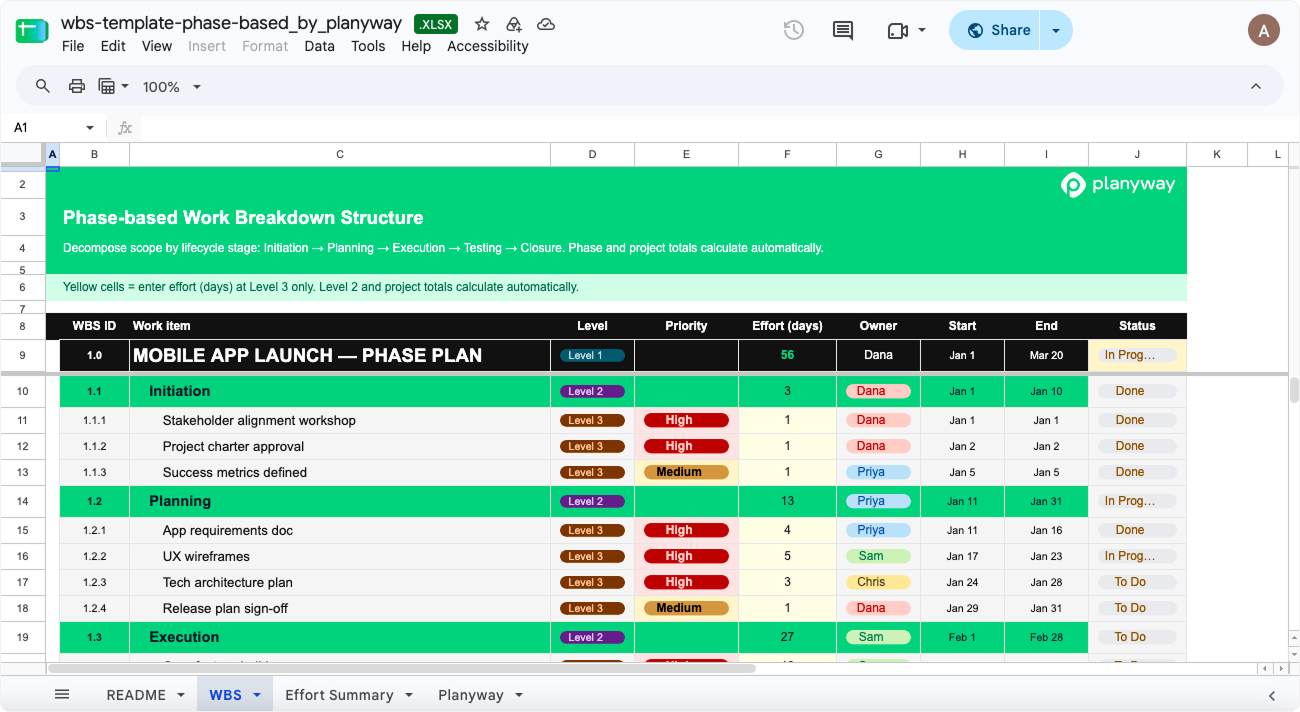Image resolution: width=1300 pixels, height=712 pixels.
Task: Select column C header
Action: (340, 154)
